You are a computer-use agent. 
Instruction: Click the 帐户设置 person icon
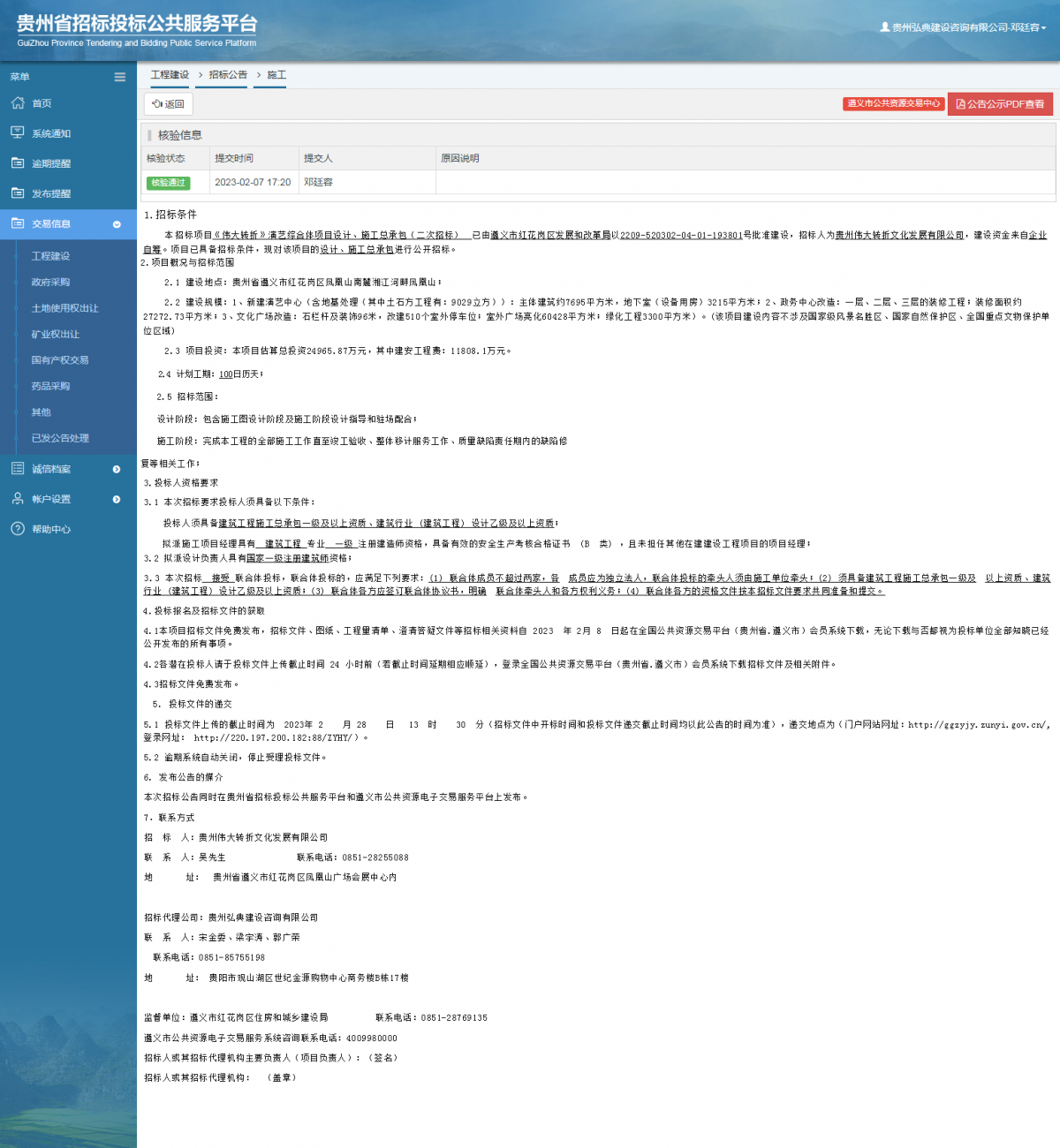pos(18,498)
